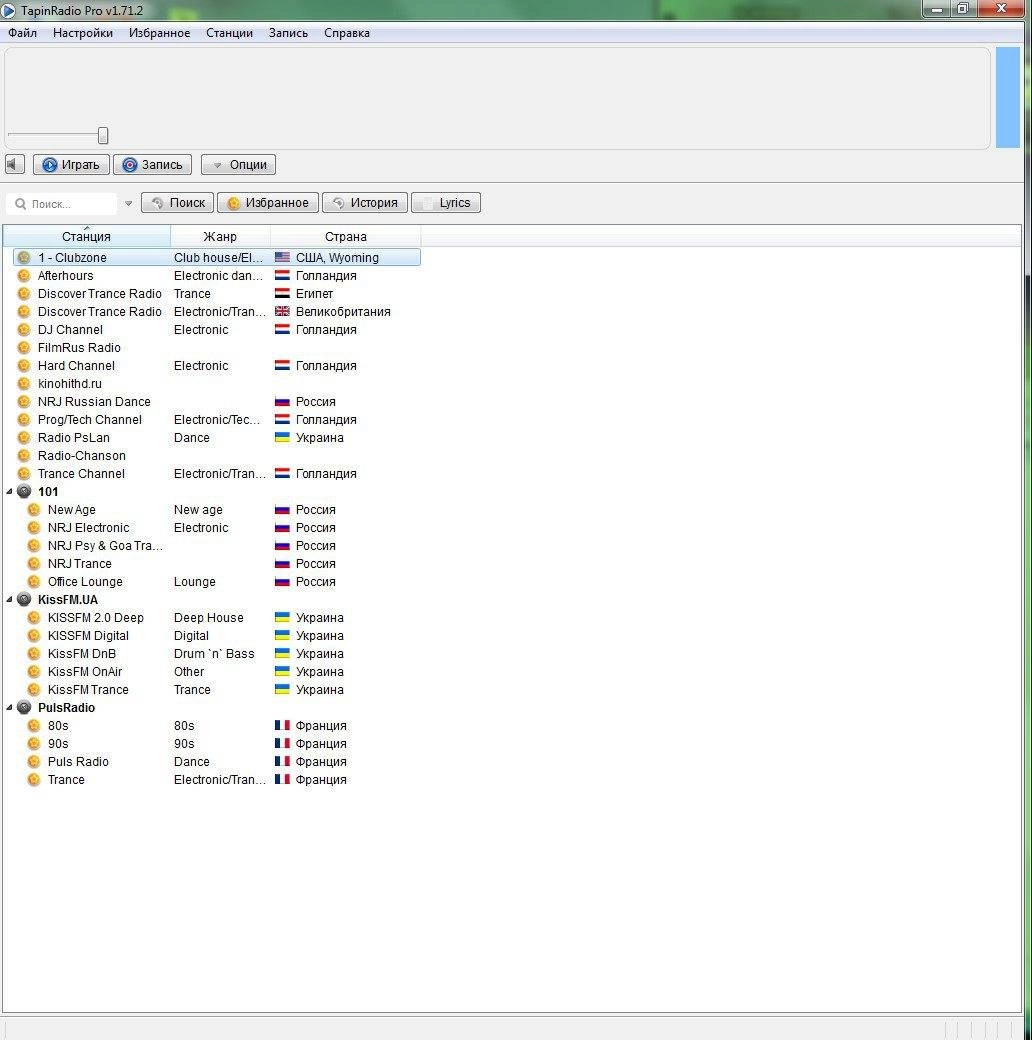Show favorites with Избранное button
Viewport: 1032px width, 1040px height.
[x=268, y=202]
